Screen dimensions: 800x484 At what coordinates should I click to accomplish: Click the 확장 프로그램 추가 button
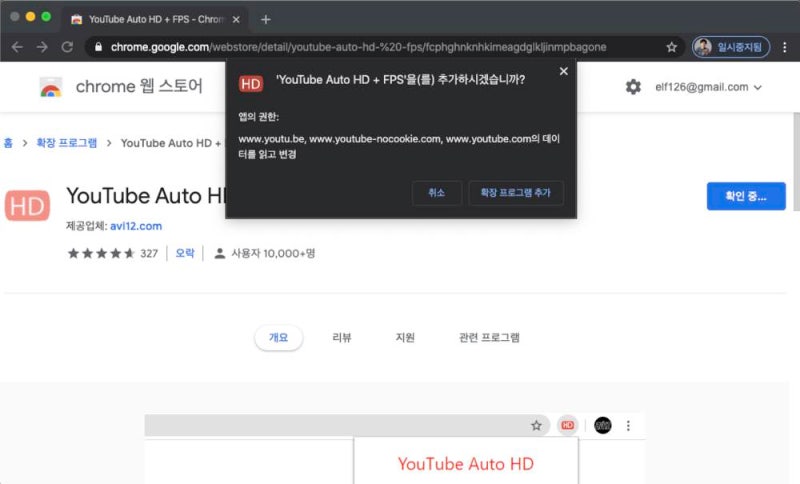click(x=516, y=193)
